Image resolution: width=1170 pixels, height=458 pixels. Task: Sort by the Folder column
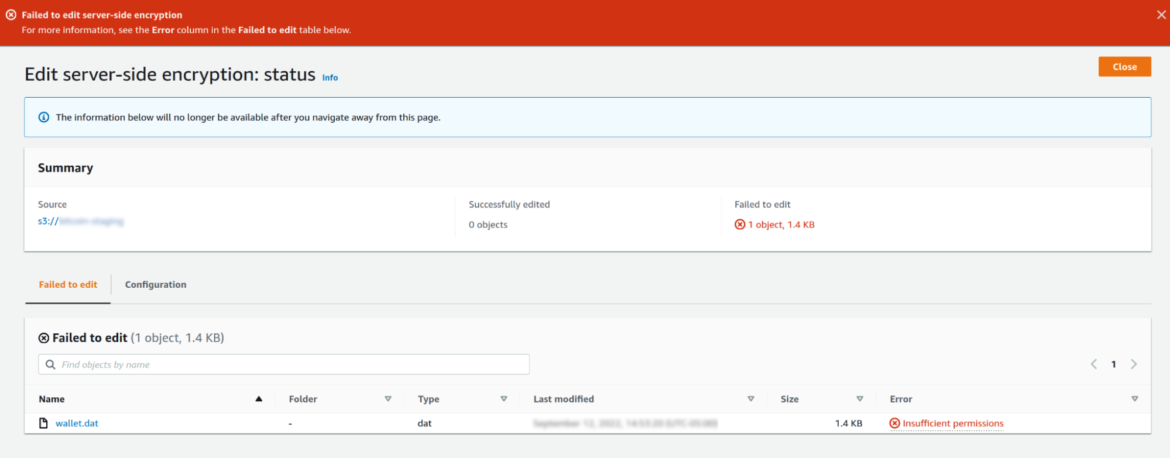(x=388, y=399)
